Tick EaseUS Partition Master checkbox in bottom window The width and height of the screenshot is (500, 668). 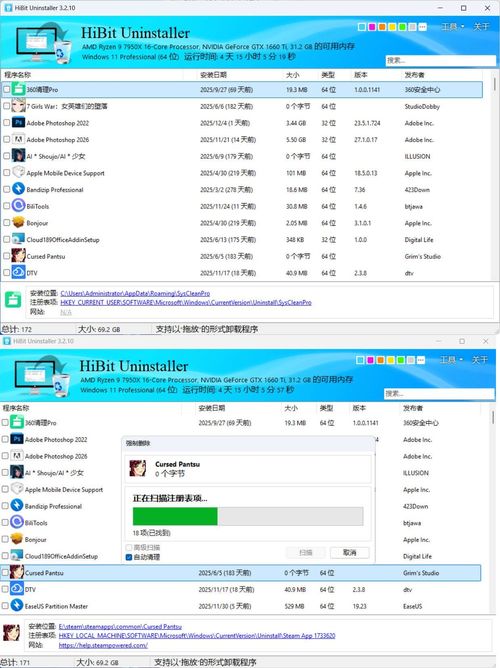coord(5,606)
